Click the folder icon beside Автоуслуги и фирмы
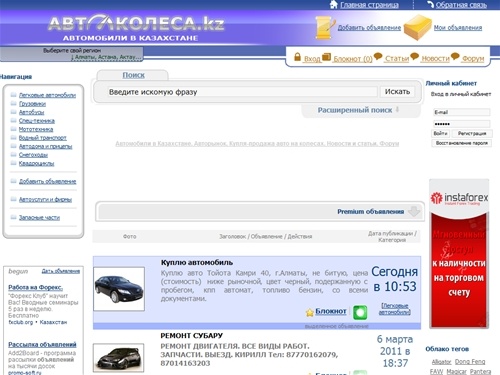The image size is (500, 375). (x=14, y=199)
